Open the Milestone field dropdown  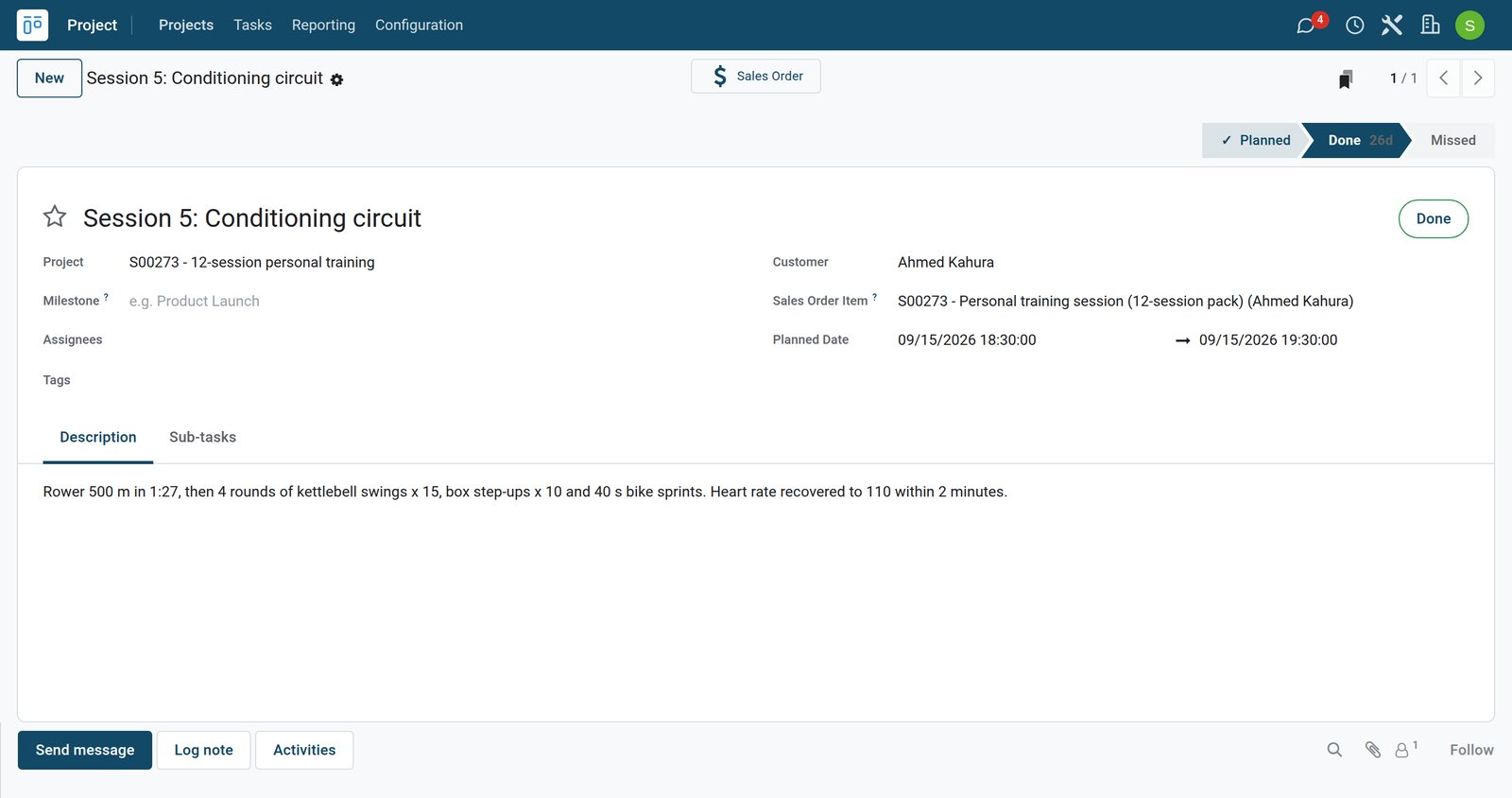(x=433, y=301)
